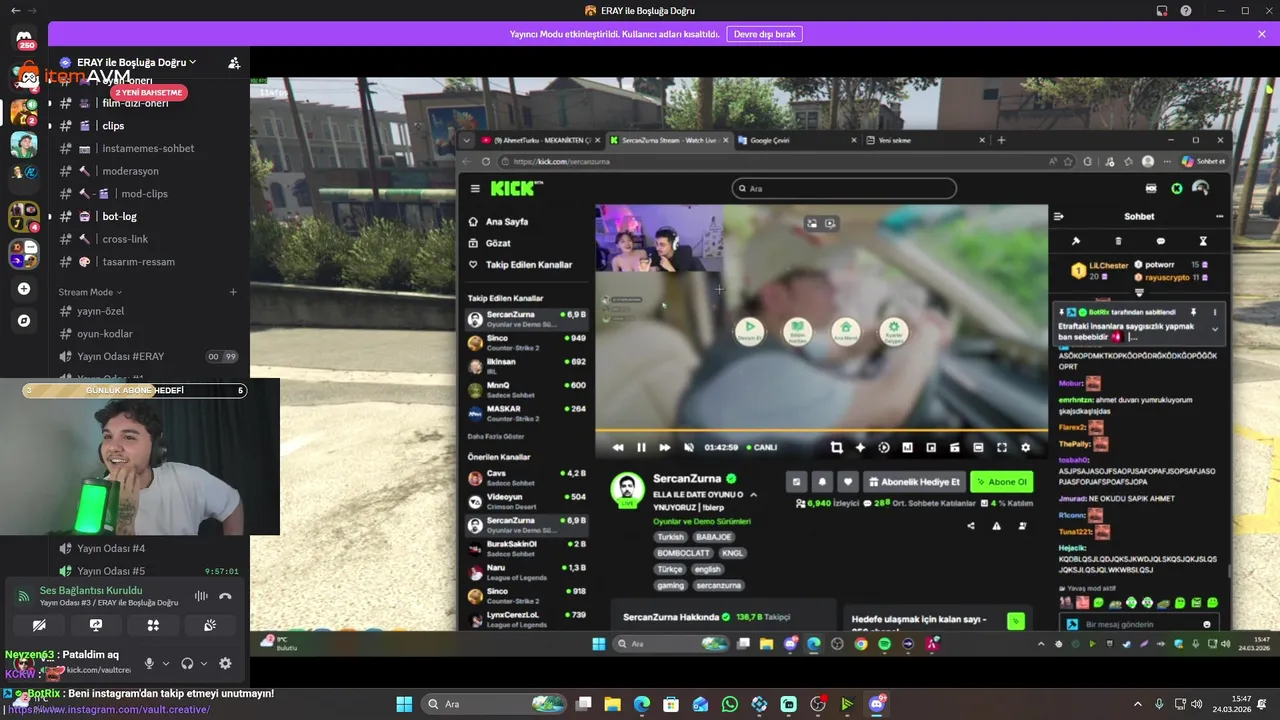Deafen Discord headphones
This screenshot has width=1280, height=720.
click(x=187, y=663)
